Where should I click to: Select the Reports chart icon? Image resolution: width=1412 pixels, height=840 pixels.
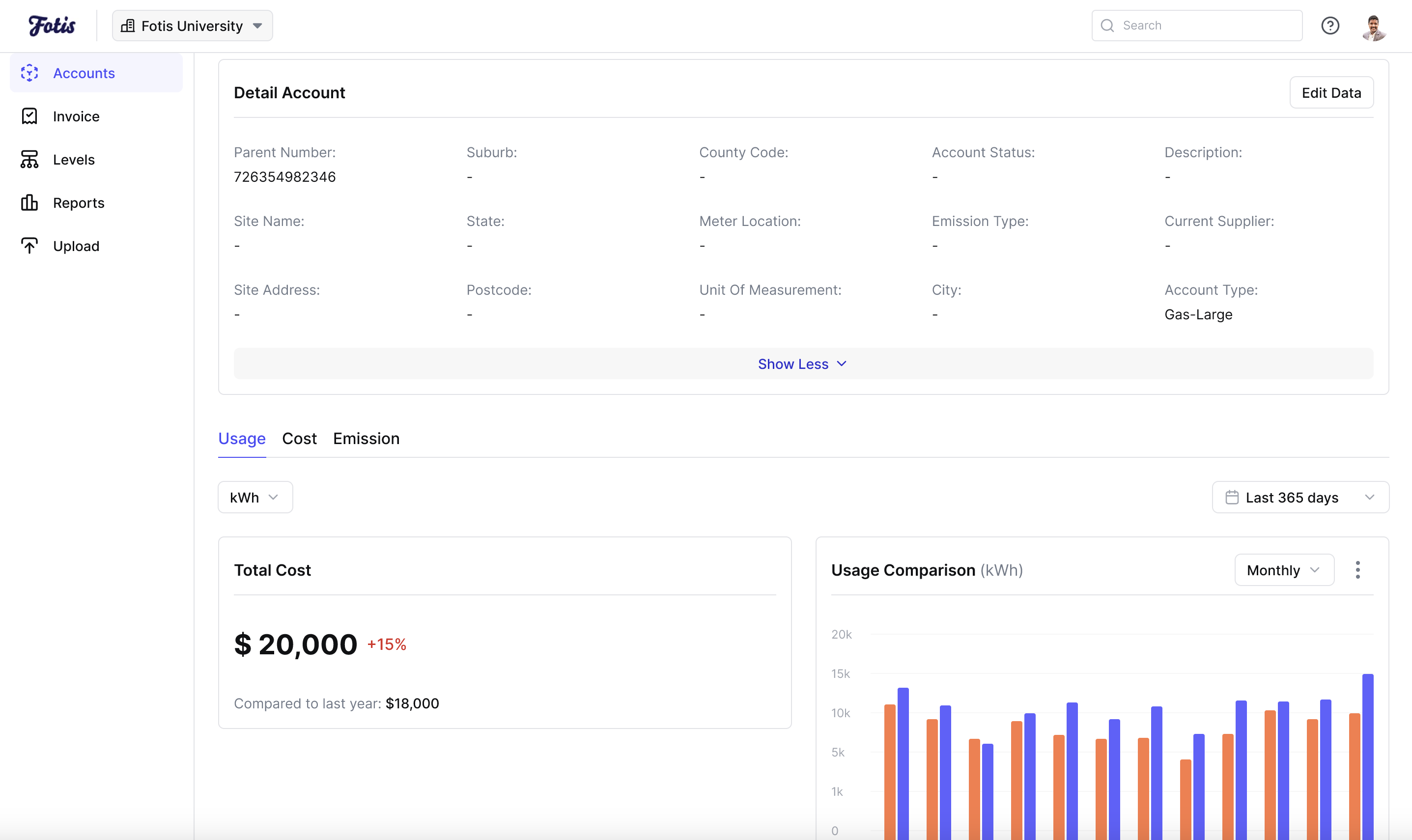(x=30, y=203)
